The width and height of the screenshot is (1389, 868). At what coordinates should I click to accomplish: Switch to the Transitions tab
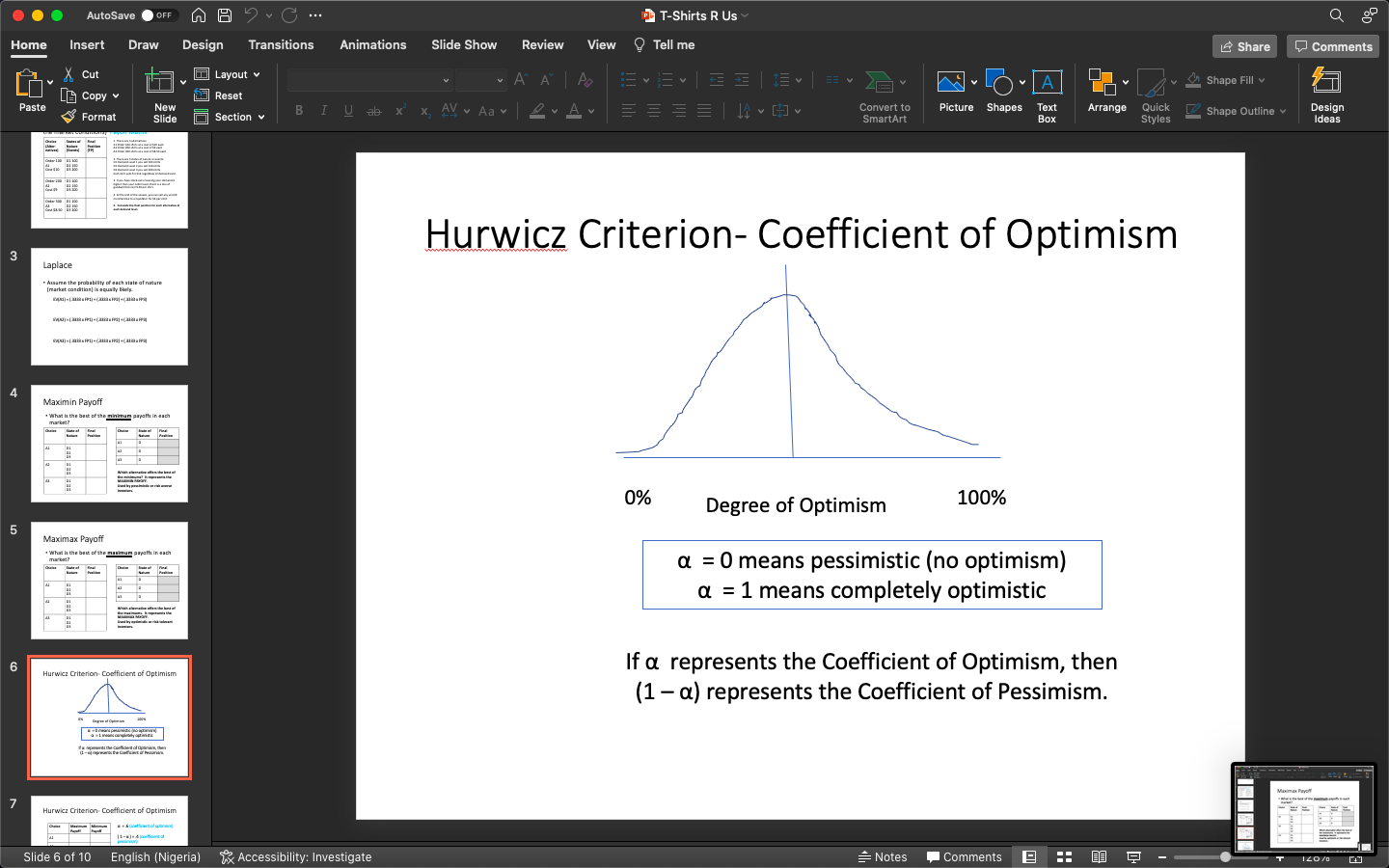point(281,44)
